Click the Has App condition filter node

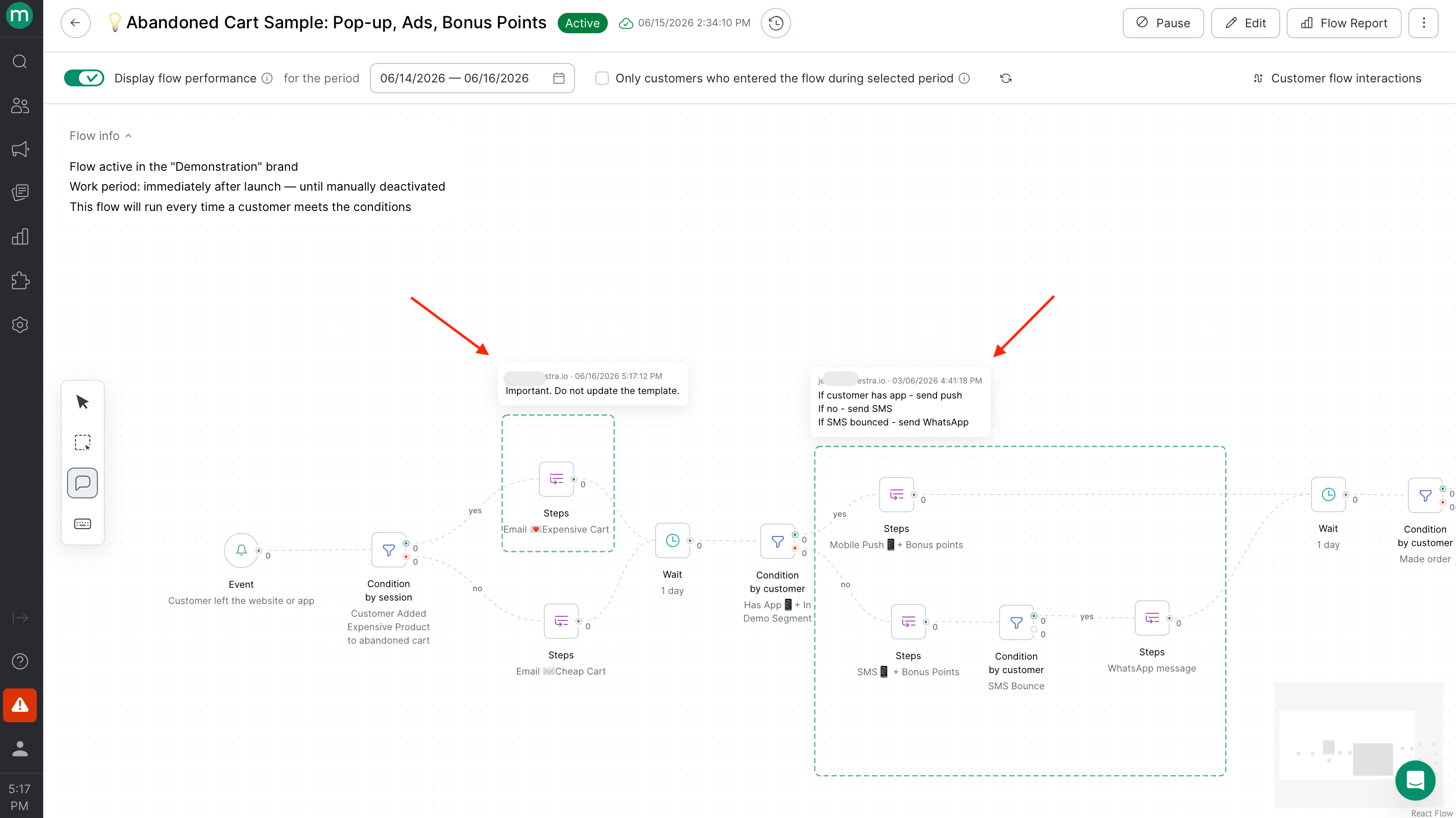tap(777, 541)
